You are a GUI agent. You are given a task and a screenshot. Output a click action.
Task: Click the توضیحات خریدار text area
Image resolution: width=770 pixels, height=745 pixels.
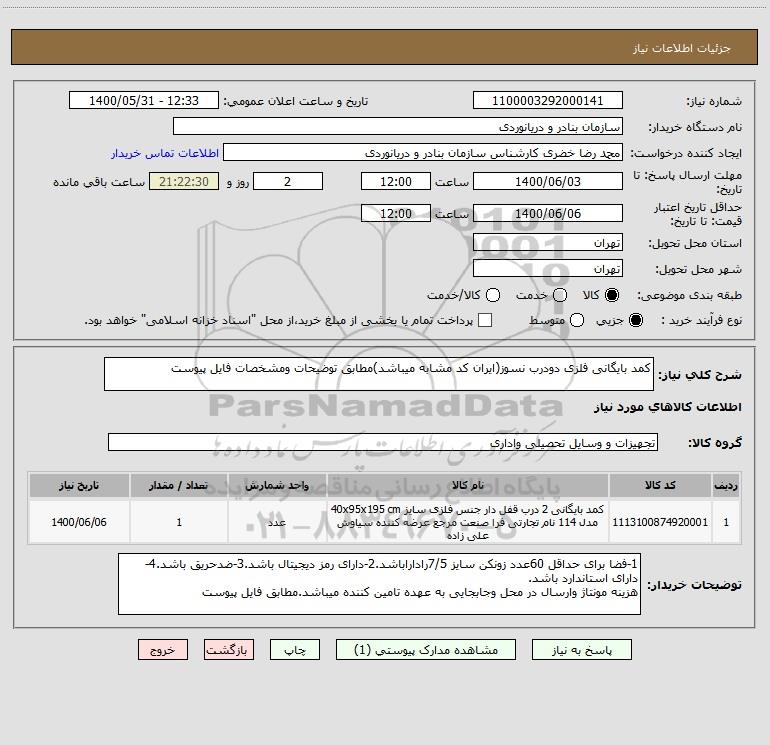click(x=379, y=584)
